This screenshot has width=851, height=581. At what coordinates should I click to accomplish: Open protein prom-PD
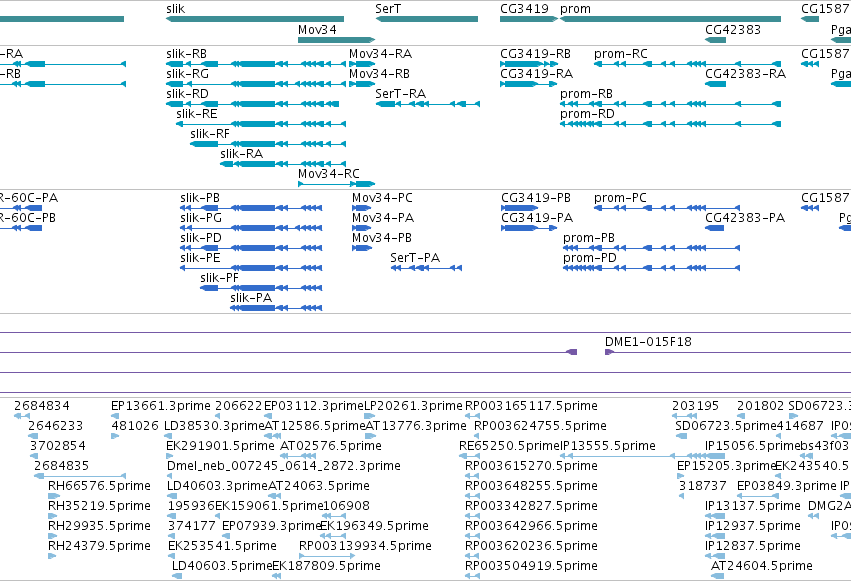click(590, 258)
